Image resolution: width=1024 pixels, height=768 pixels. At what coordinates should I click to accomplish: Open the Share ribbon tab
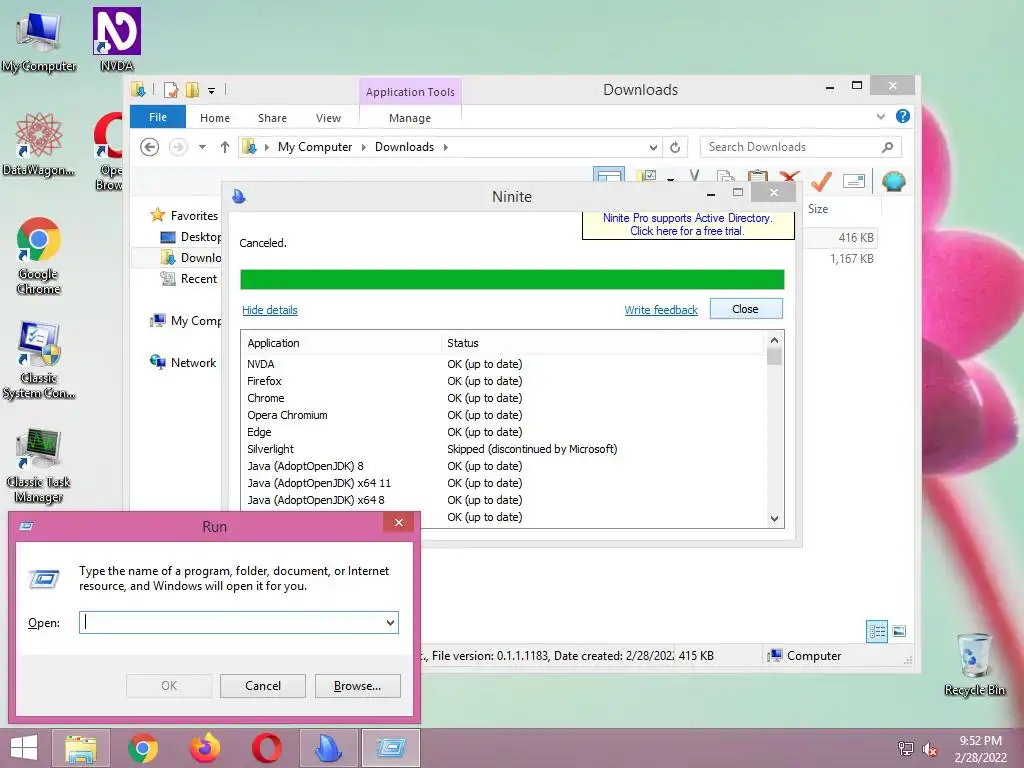[272, 118]
